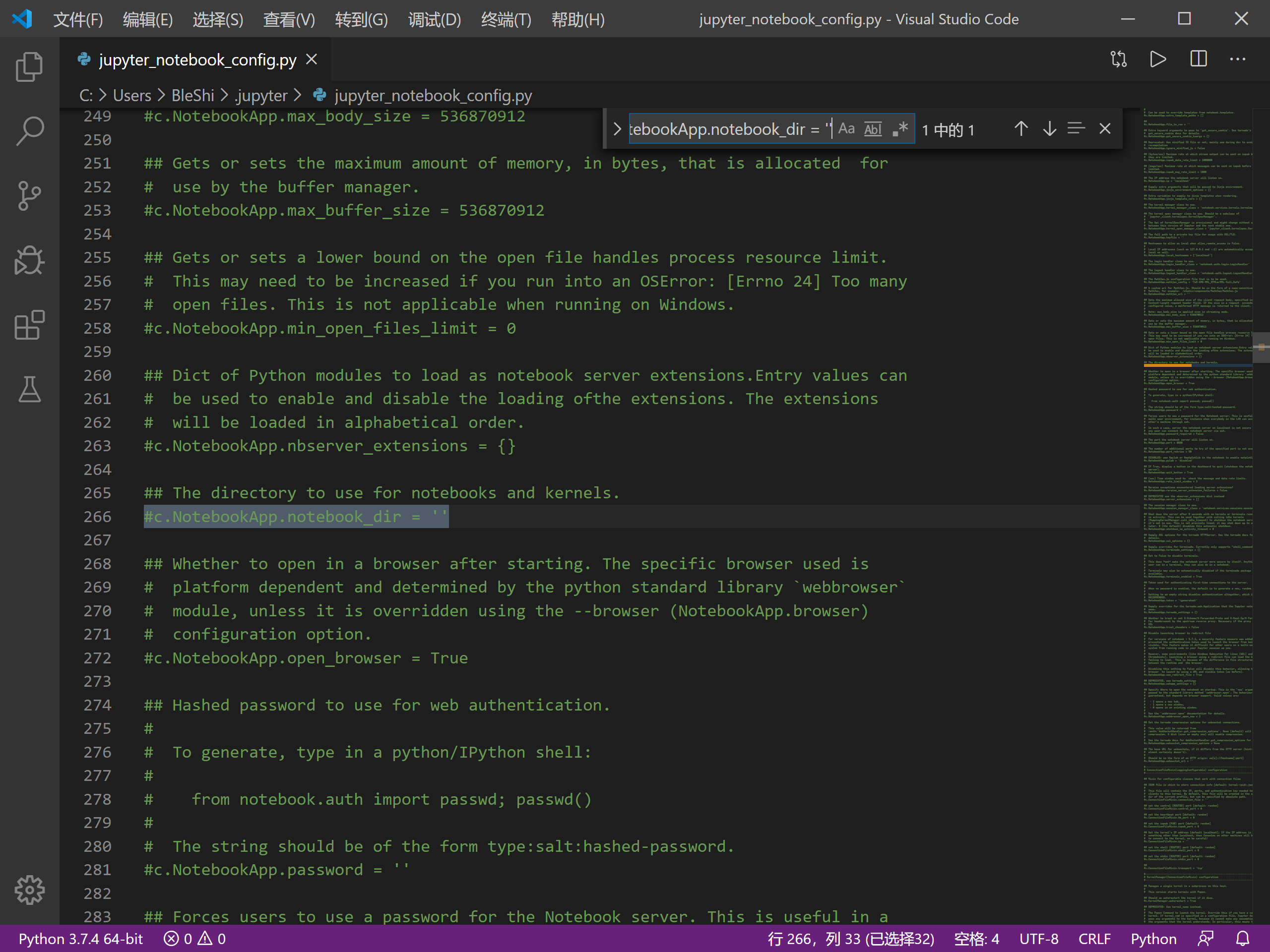Open More Actions ellipsis menu
The height and width of the screenshot is (952, 1270).
pos(1238,59)
